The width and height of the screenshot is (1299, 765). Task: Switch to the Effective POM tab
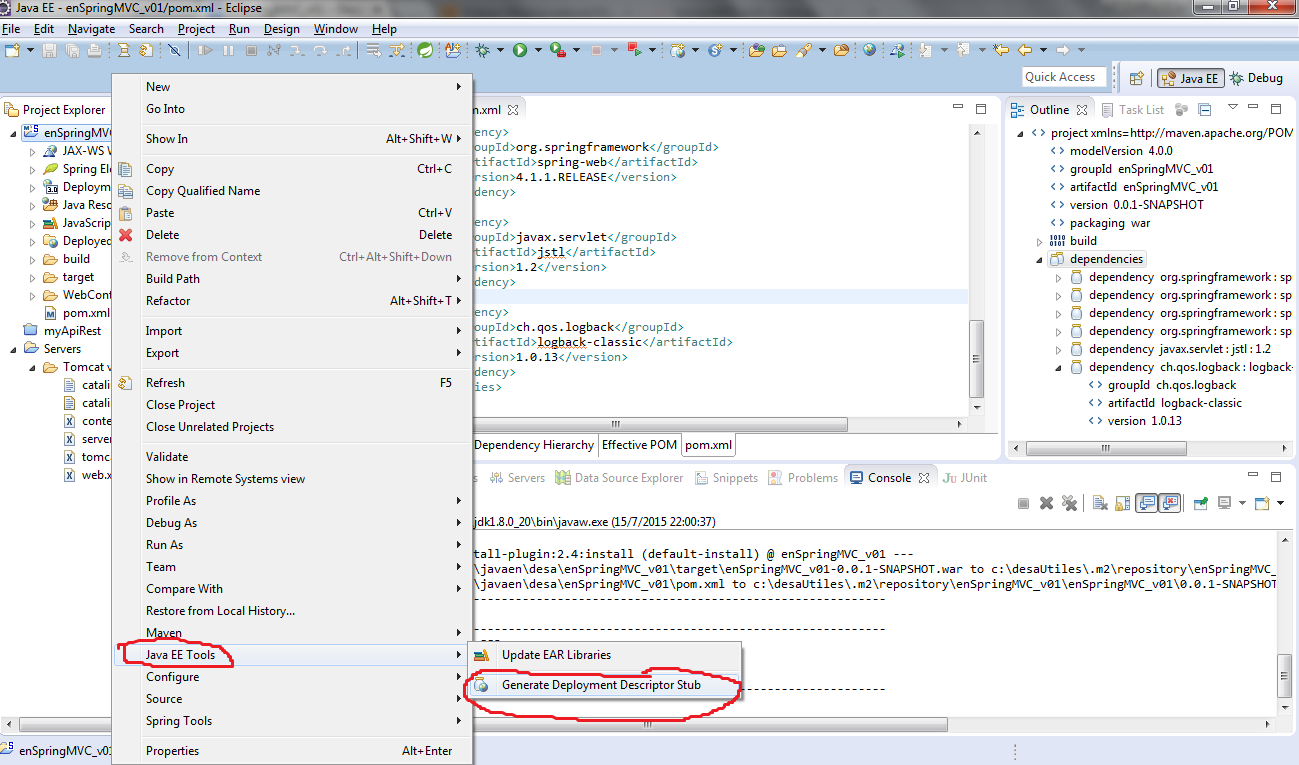pos(639,445)
